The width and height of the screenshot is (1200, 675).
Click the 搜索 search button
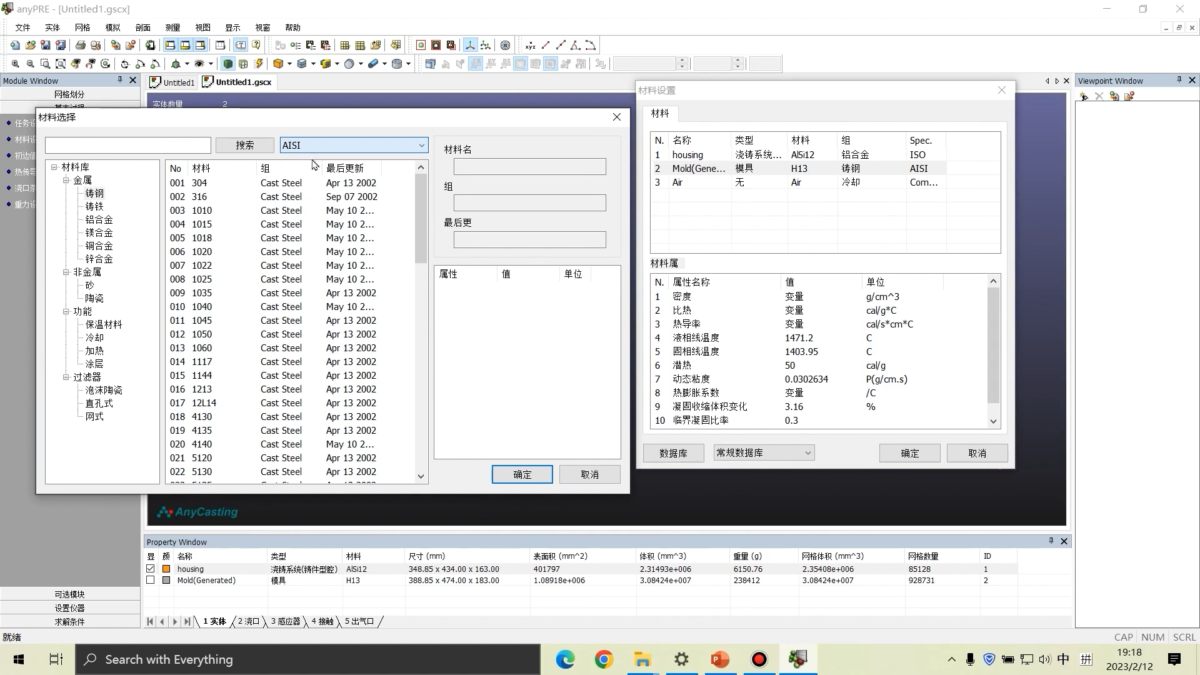pyautogui.click(x=245, y=145)
